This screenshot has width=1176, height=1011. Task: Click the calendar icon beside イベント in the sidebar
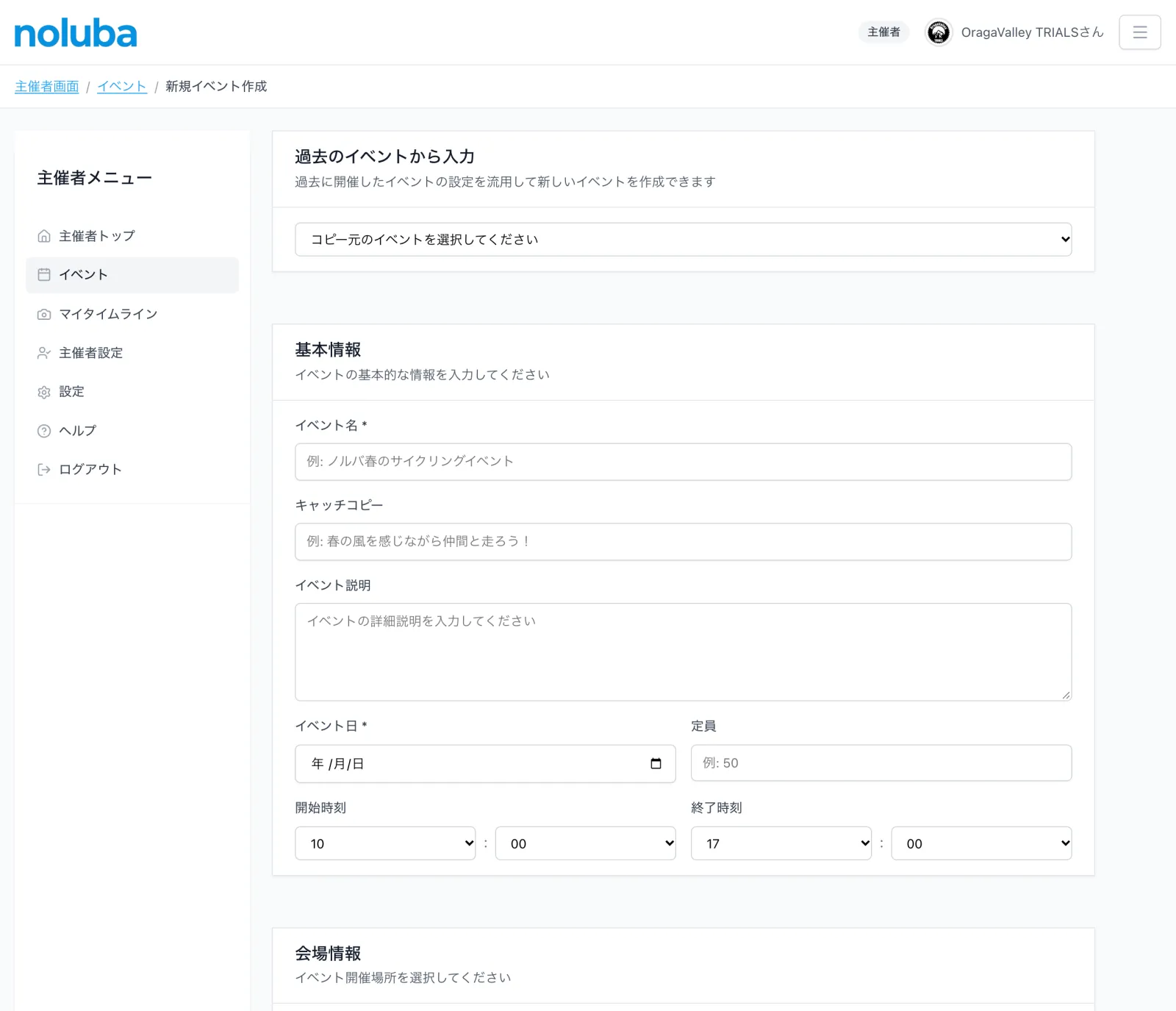pyautogui.click(x=44, y=274)
